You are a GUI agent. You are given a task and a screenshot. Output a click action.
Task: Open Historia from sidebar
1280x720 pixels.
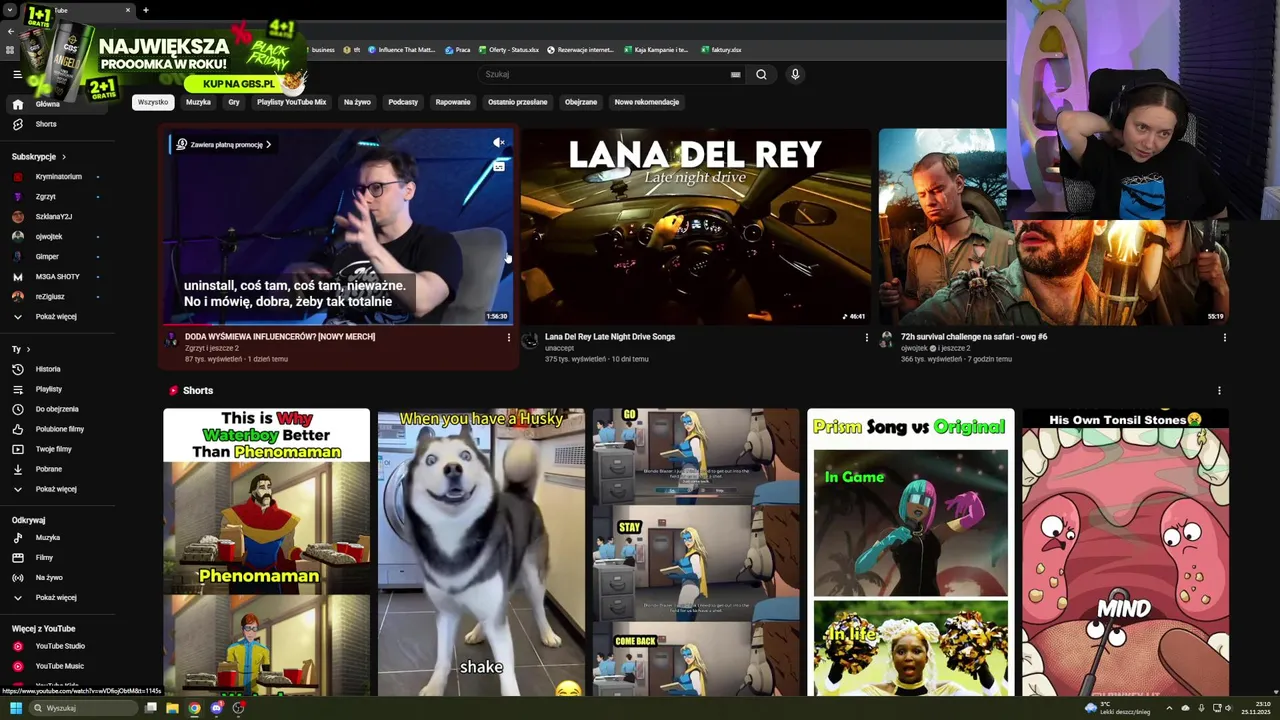coord(56,369)
